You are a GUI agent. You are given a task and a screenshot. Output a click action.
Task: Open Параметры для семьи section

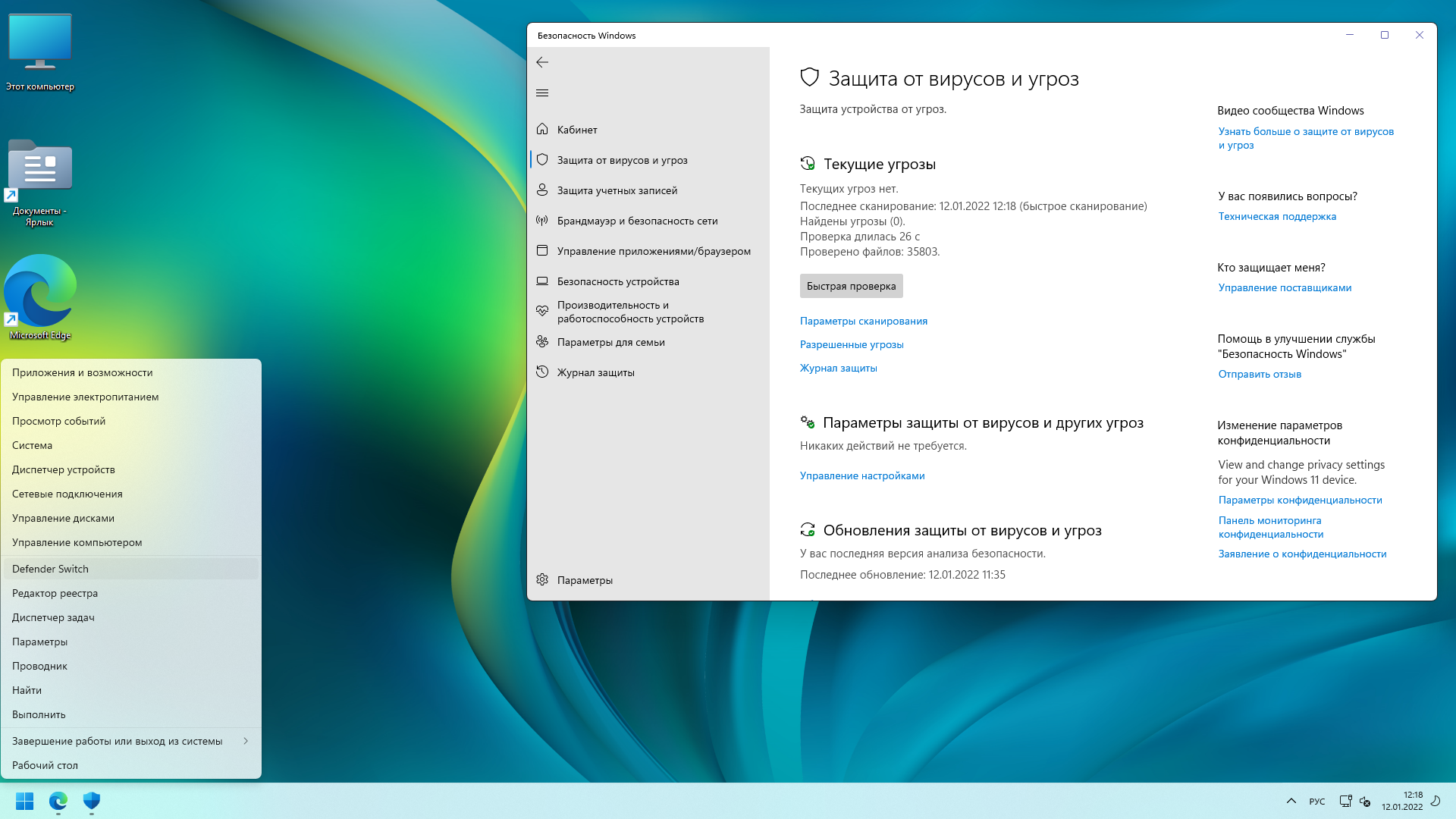pos(648,342)
